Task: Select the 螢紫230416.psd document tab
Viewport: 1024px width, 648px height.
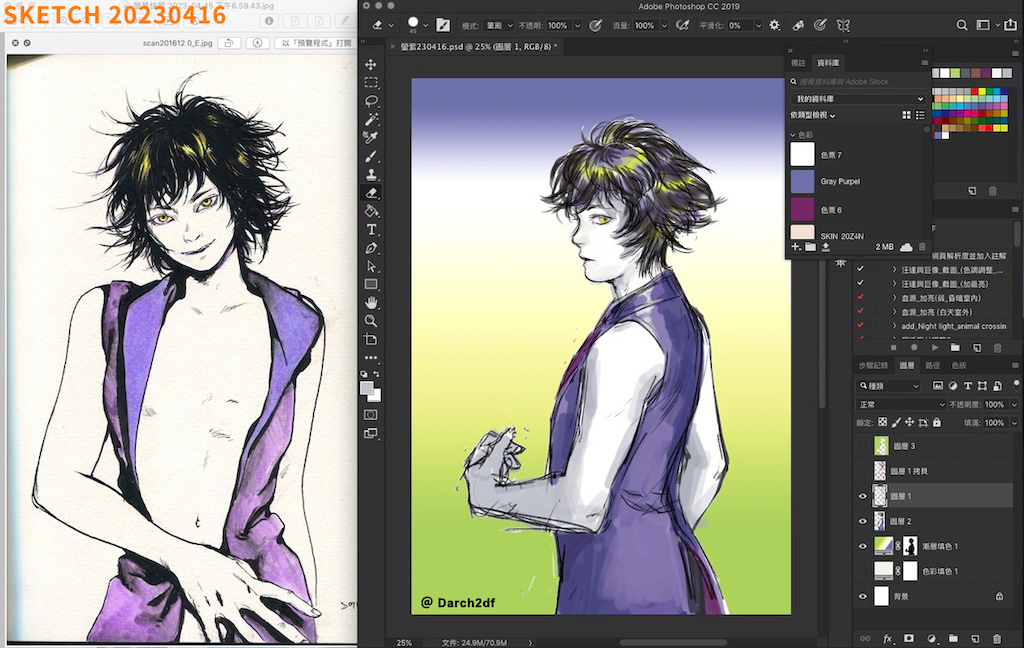Action: click(x=479, y=46)
